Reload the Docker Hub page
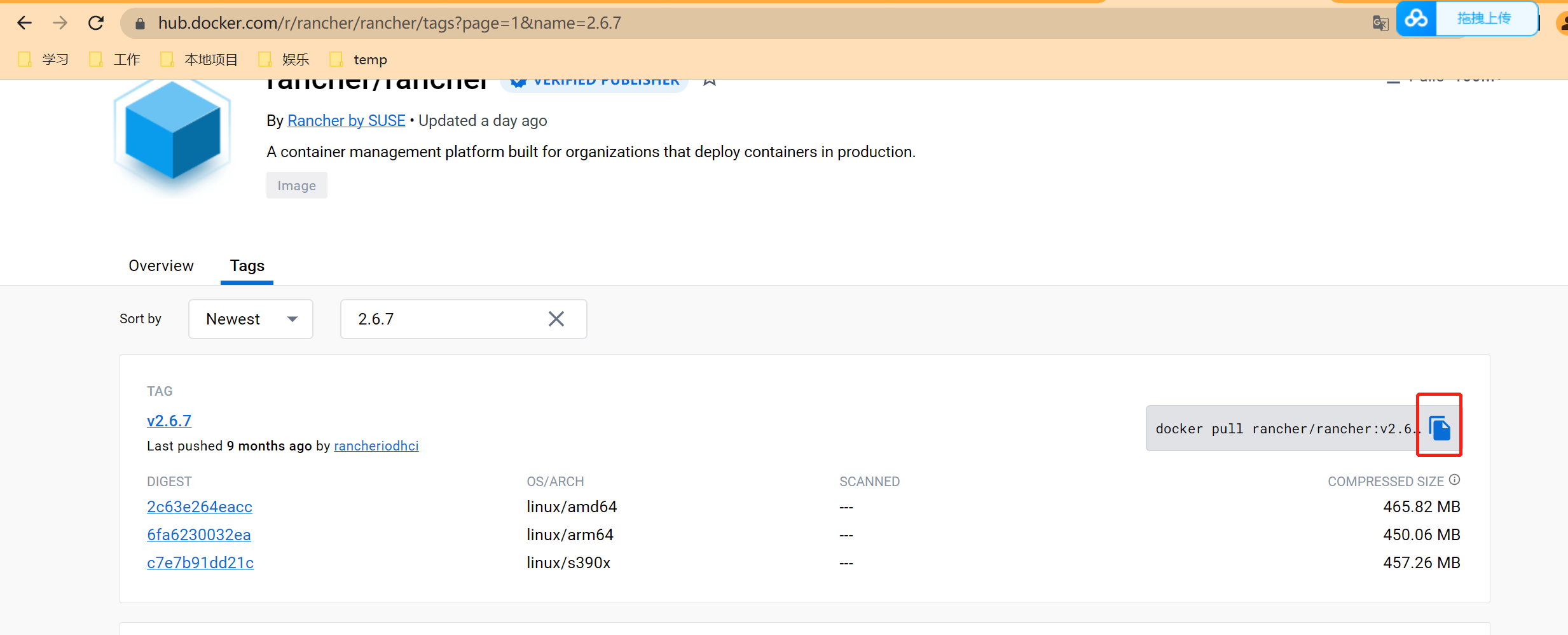 click(96, 23)
